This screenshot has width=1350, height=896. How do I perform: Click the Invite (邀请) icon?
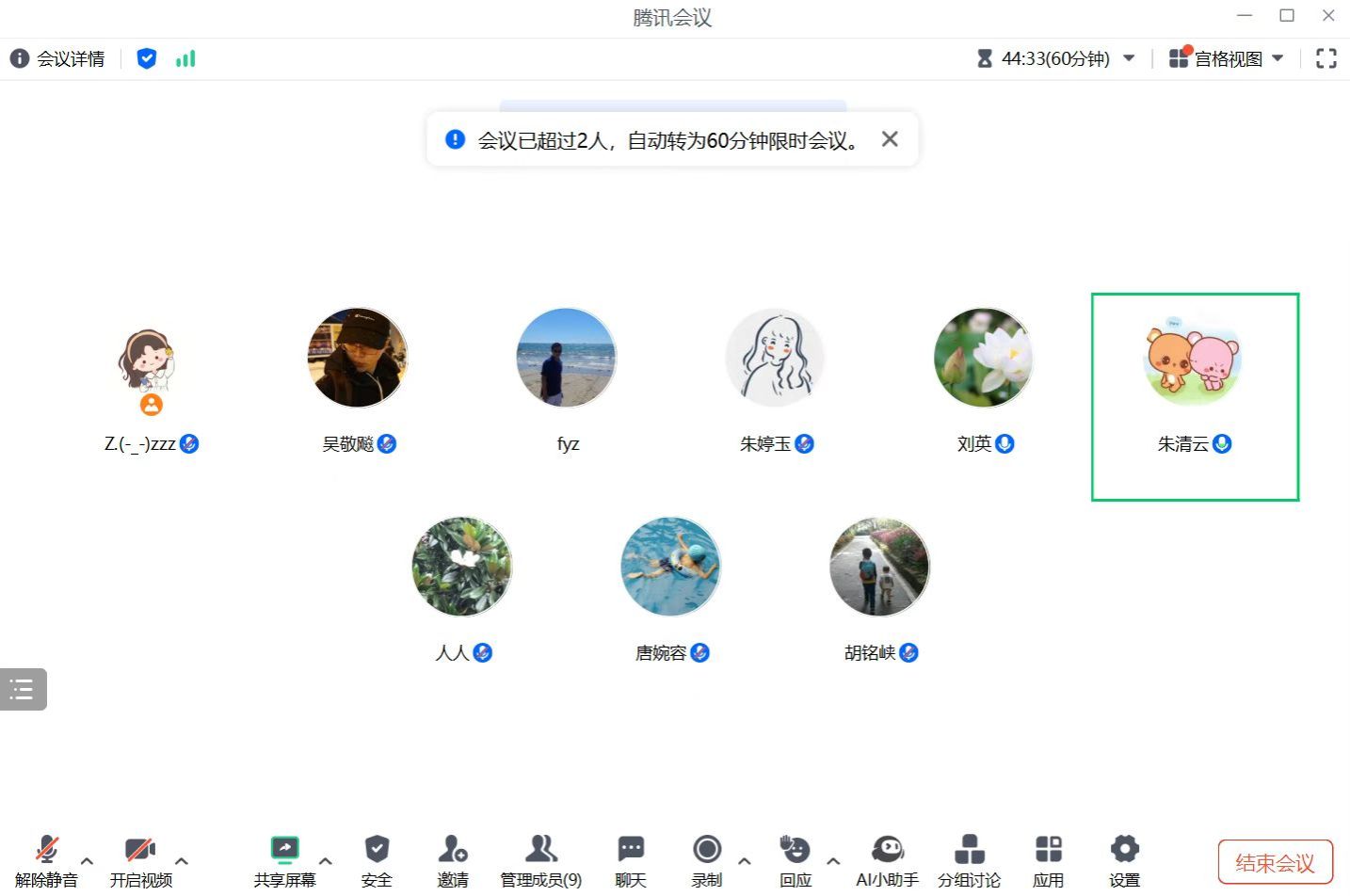pos(453,860)
